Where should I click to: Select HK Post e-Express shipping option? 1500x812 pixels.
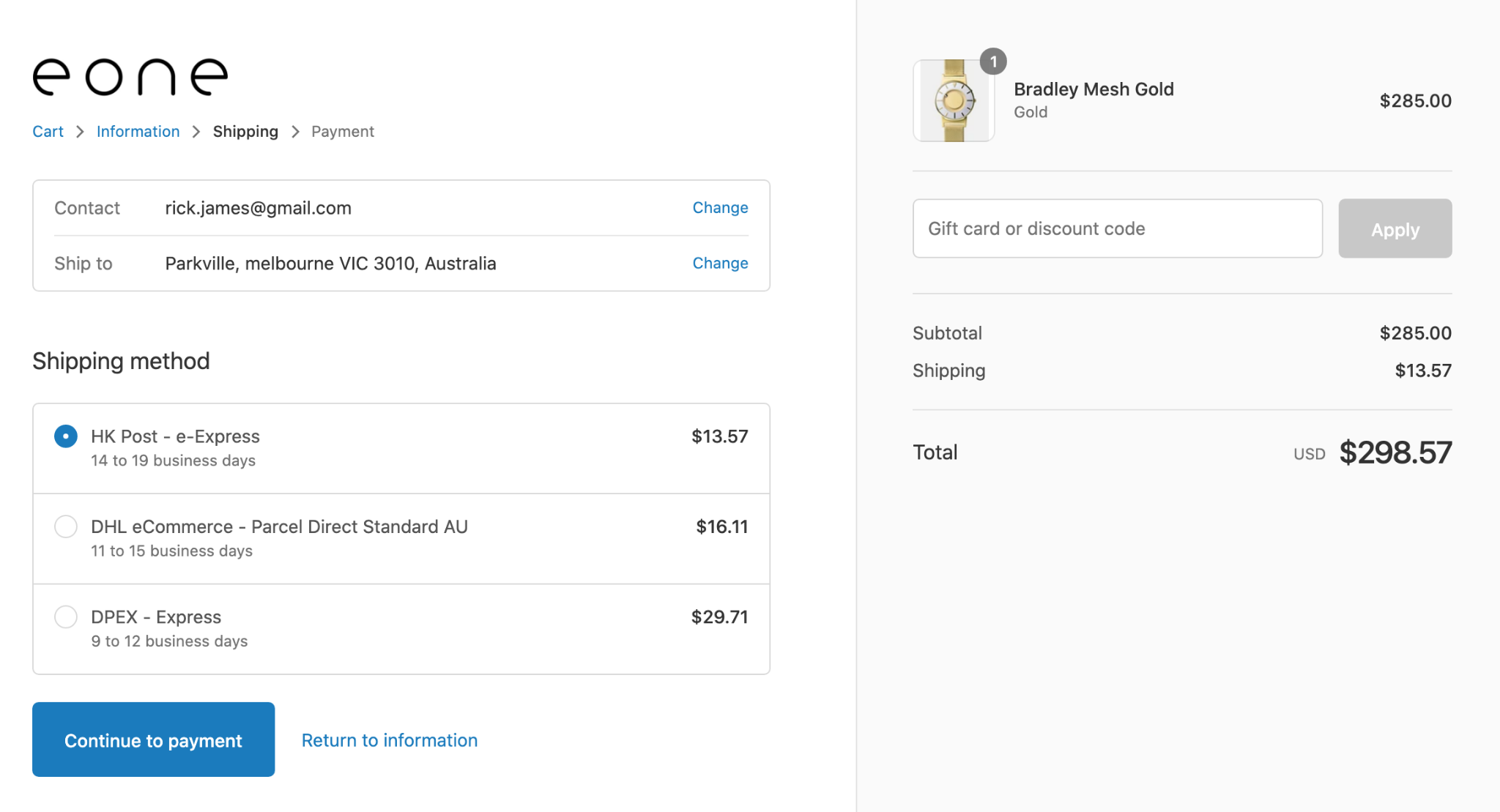(x=66, y=436)
